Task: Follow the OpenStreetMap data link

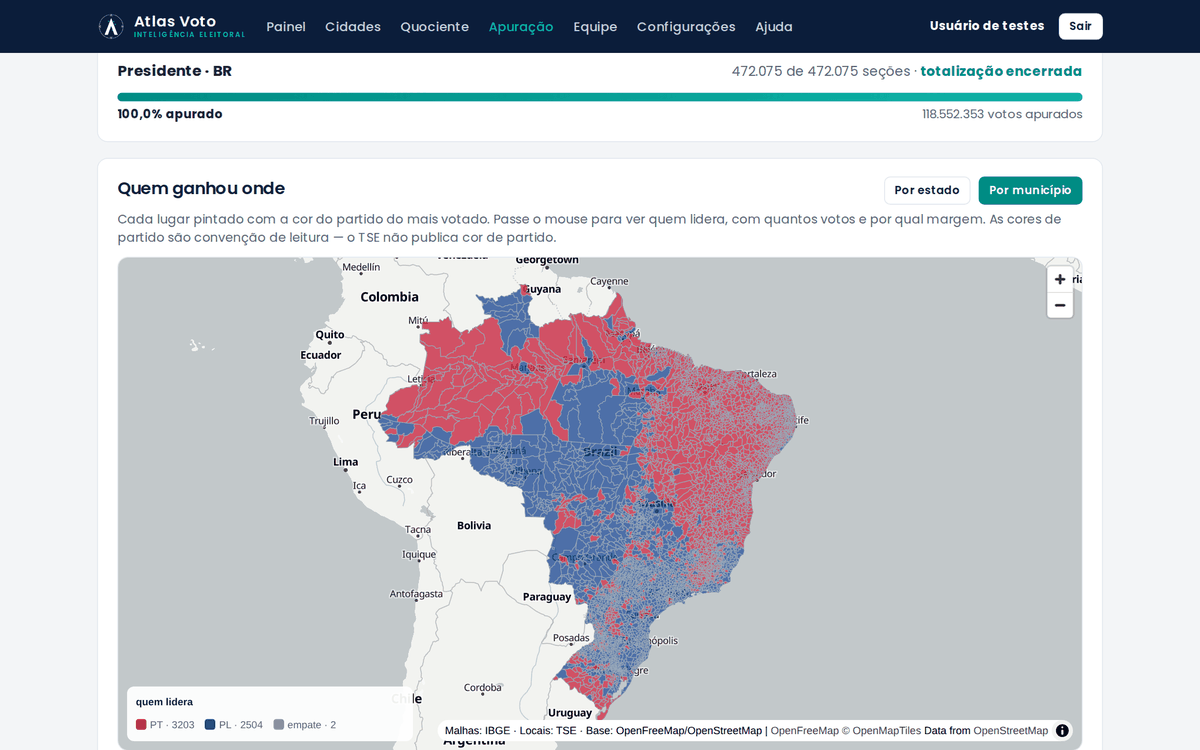Action: pos(1010,731)
